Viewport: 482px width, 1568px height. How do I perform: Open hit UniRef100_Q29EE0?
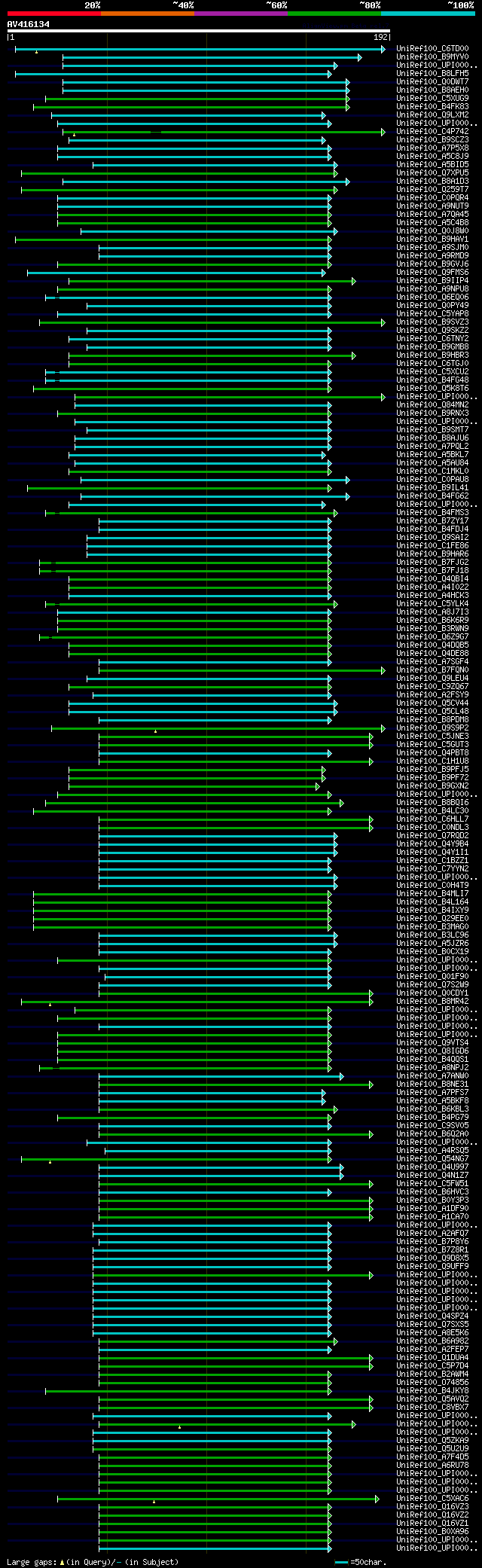432,919
